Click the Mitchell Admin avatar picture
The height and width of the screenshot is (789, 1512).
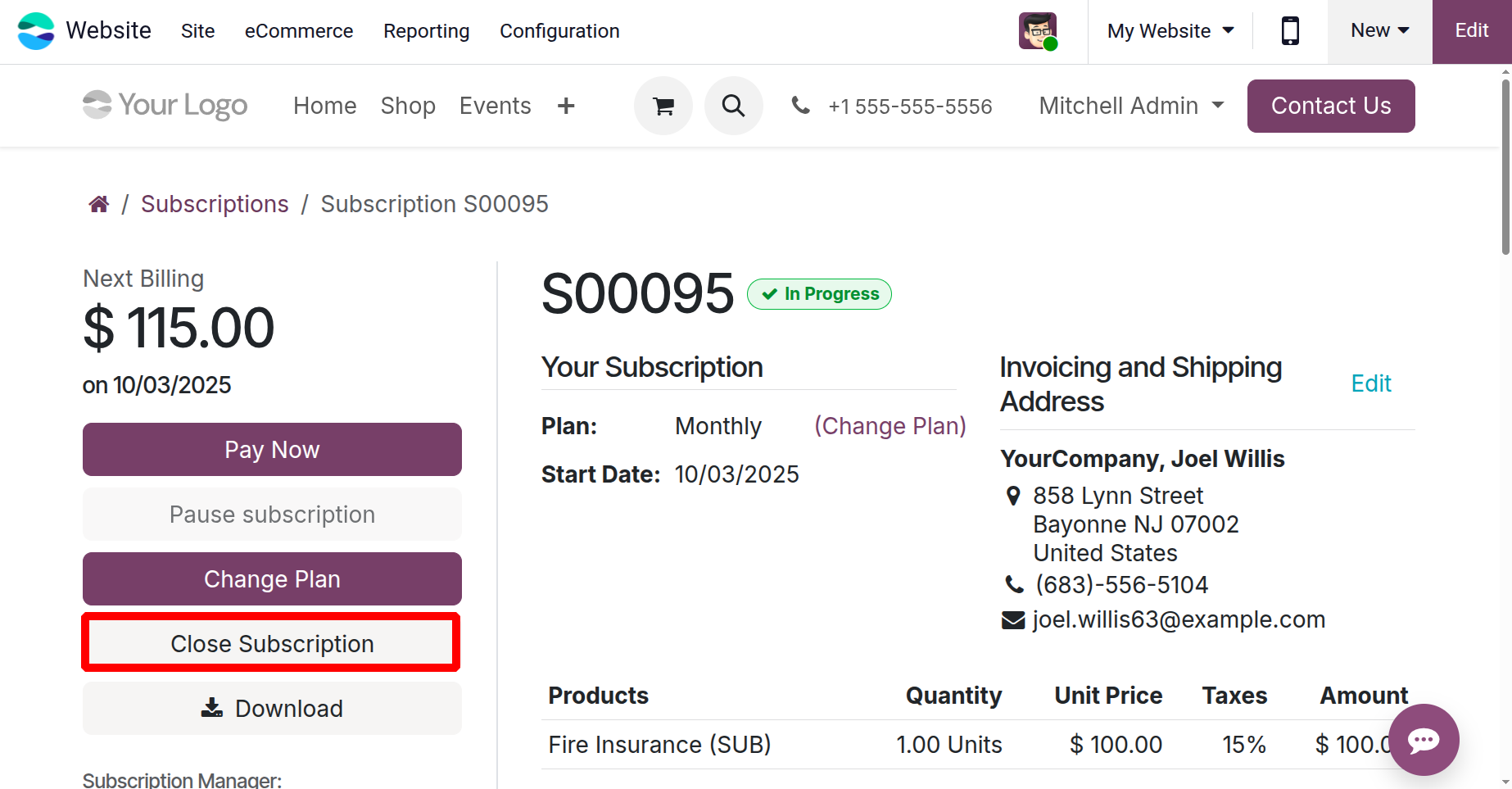tap(1038, 31)
